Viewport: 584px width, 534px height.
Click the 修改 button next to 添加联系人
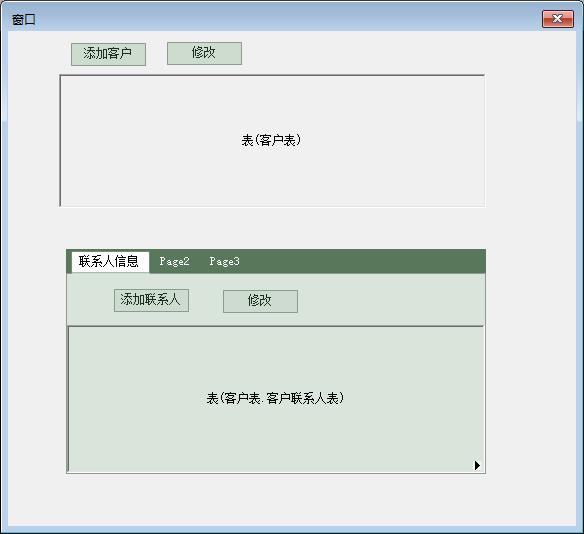260,301
